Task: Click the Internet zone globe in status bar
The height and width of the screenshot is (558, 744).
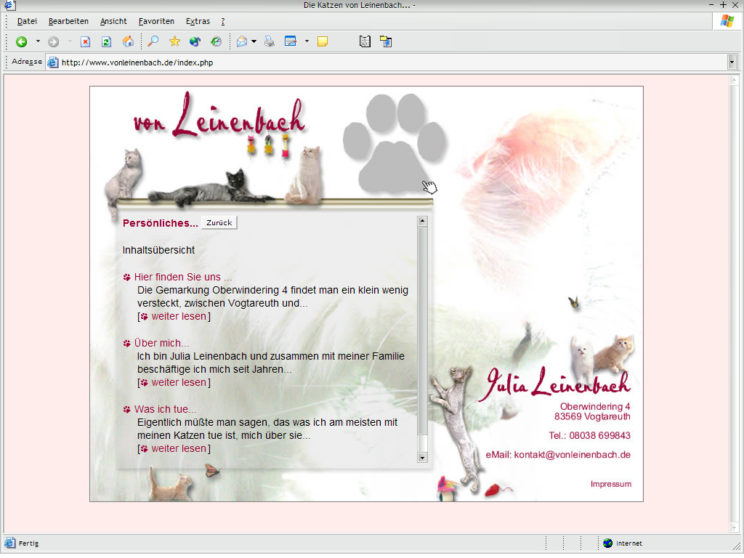Action: point(607,544)
